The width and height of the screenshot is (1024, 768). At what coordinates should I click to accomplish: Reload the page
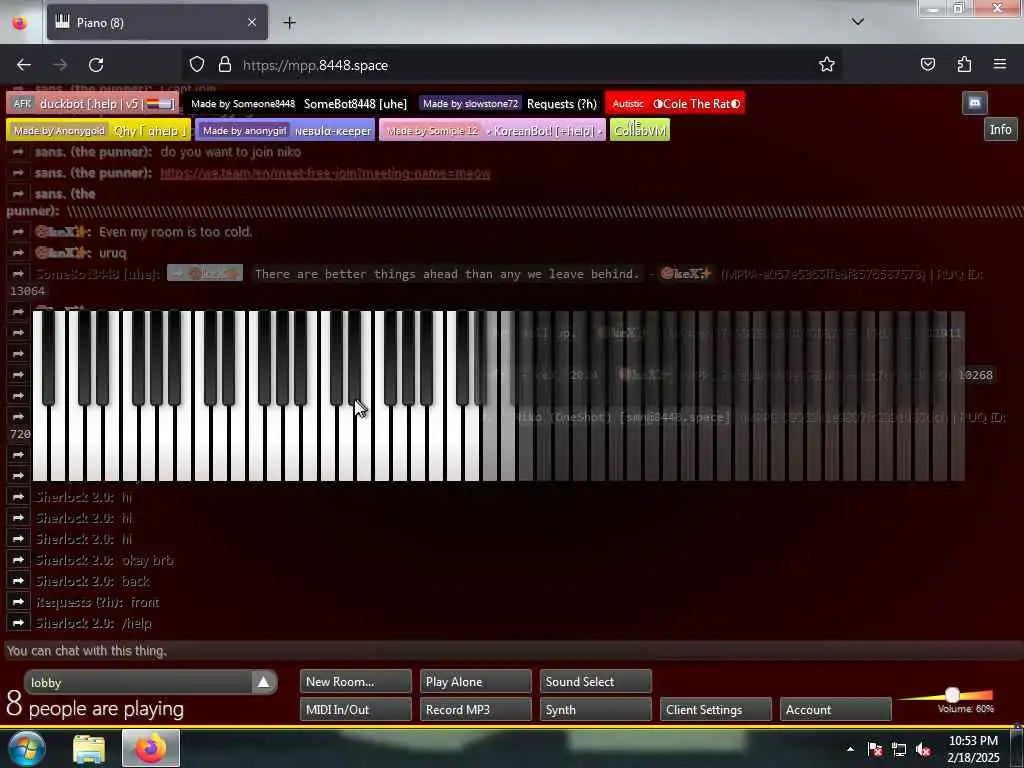click(96, 65)
